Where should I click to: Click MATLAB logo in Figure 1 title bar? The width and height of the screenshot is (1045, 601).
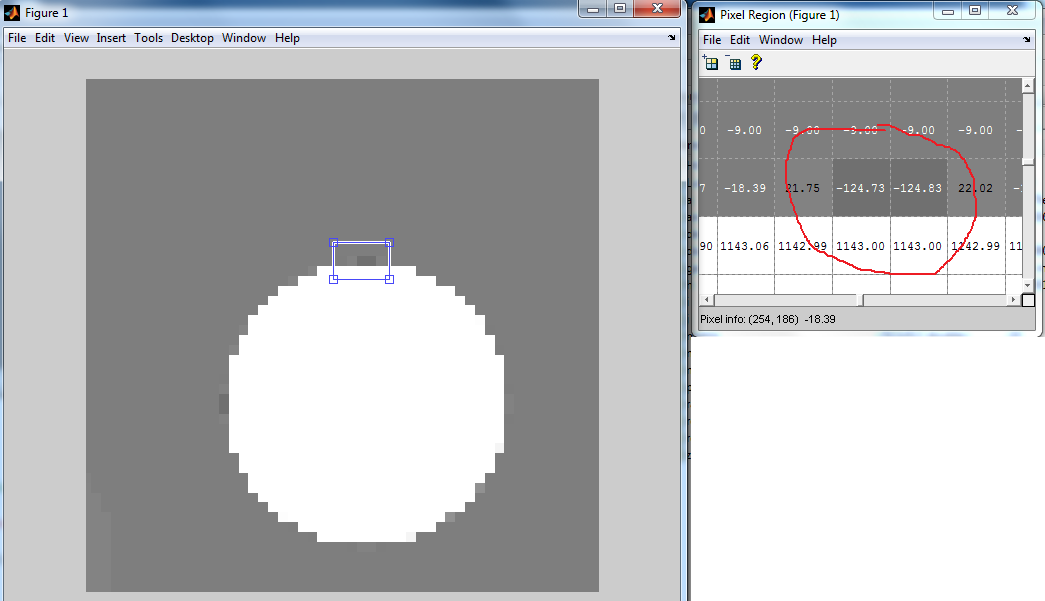coord(13,13)
